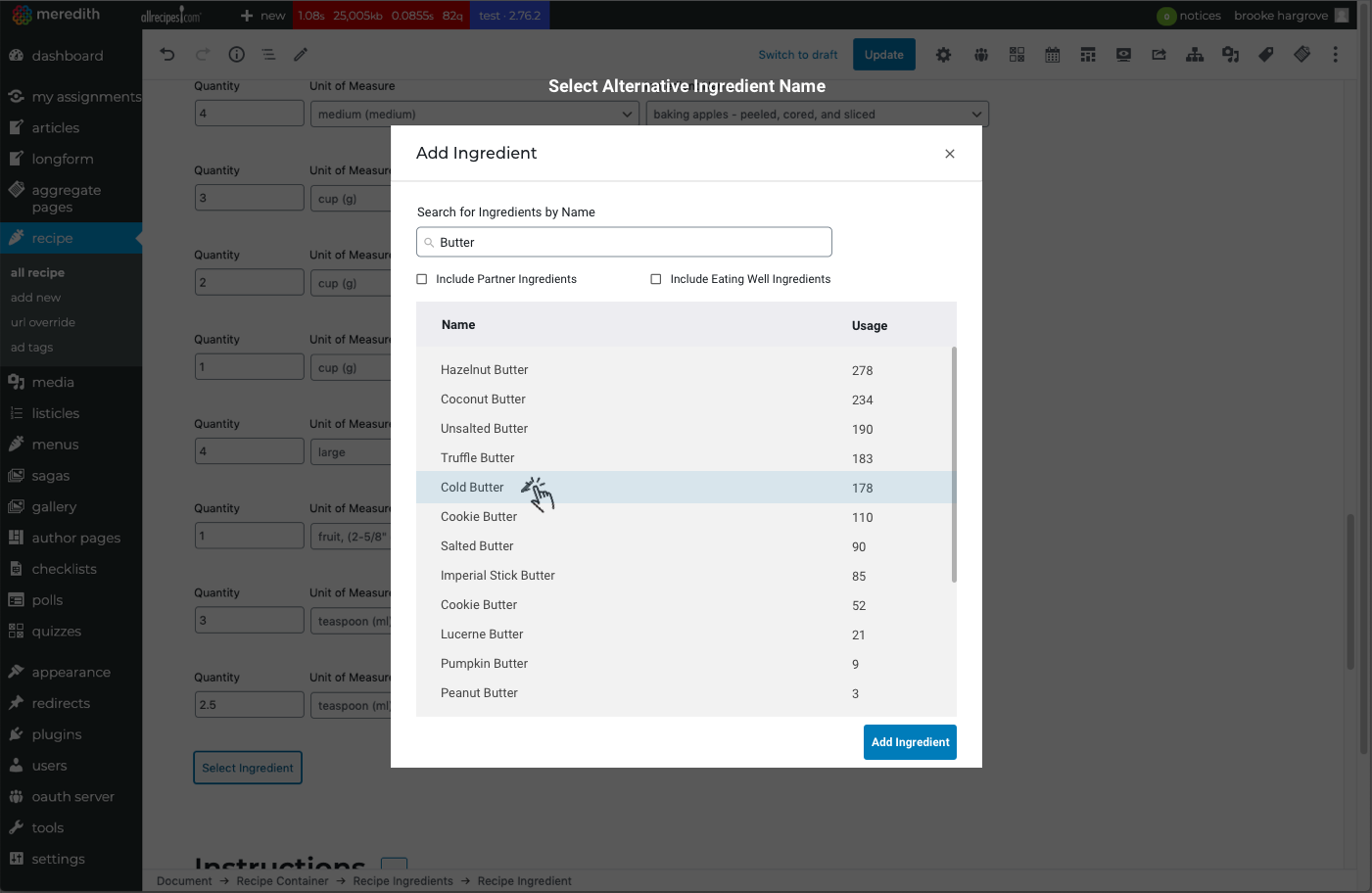Go to articles in the sidebar
The height and width of the screenshot is (893, 1372).
pyautogui.click(x=56, y=128)
